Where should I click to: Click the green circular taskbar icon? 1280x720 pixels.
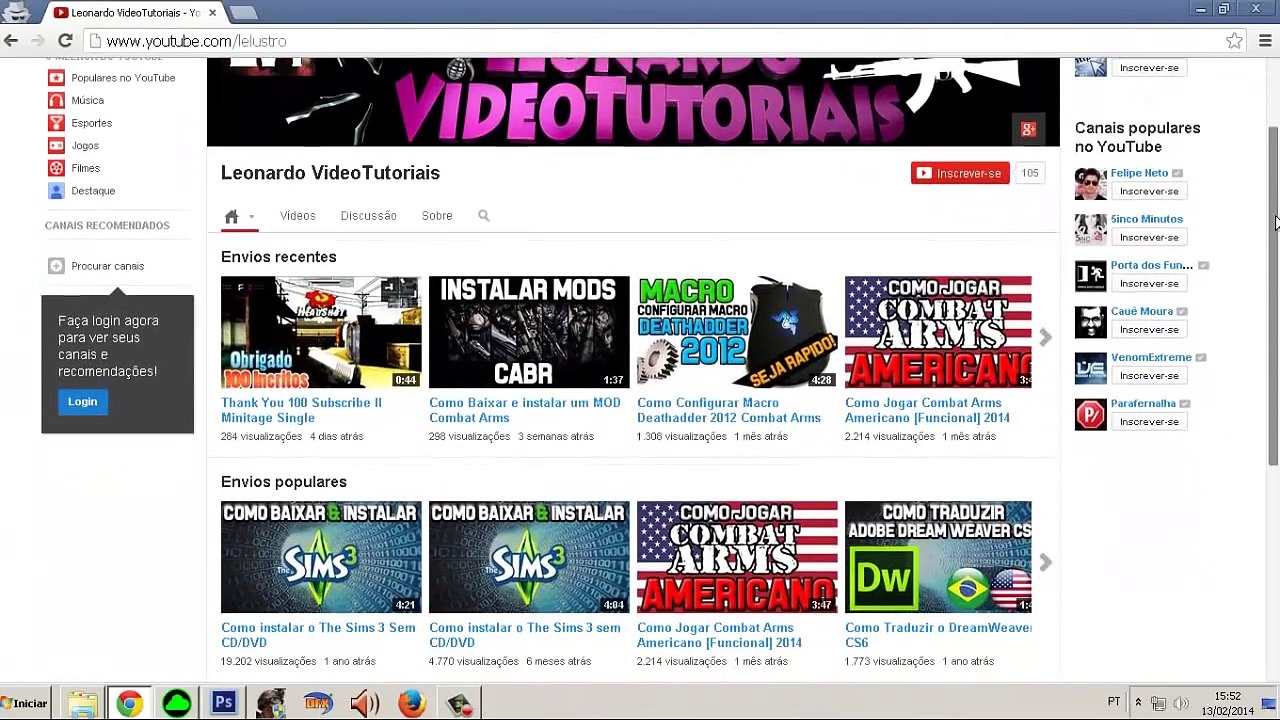[177, 704]
